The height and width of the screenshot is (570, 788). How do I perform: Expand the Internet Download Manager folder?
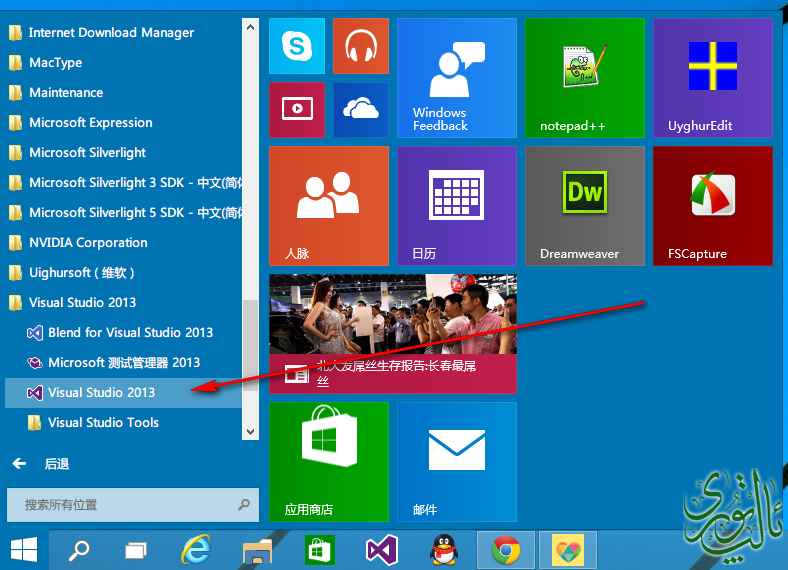tap(123, 33)
